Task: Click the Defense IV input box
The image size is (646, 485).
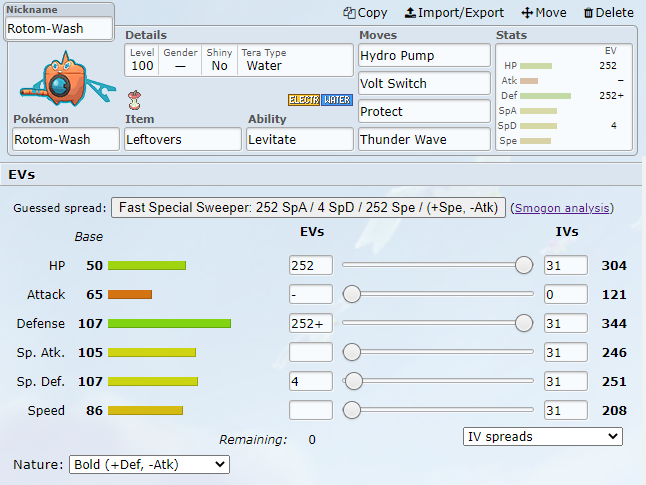Action: coord(566,323)
